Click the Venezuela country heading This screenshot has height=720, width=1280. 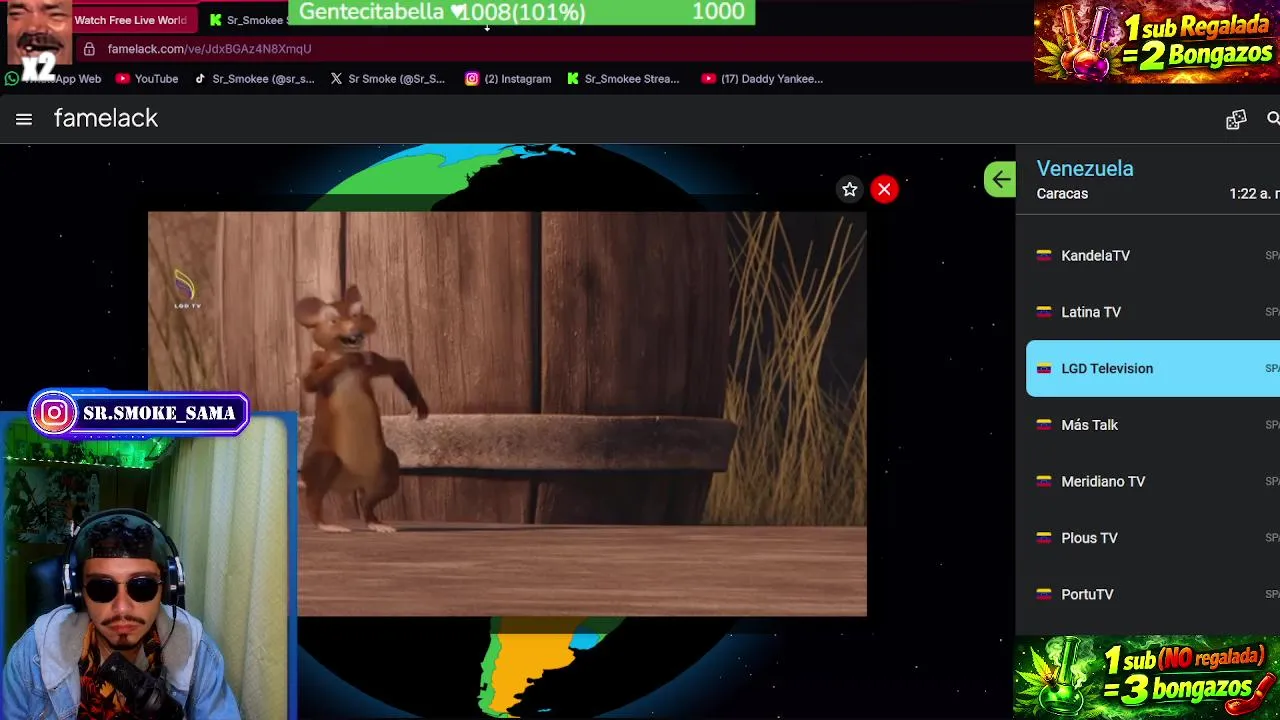1085,169
